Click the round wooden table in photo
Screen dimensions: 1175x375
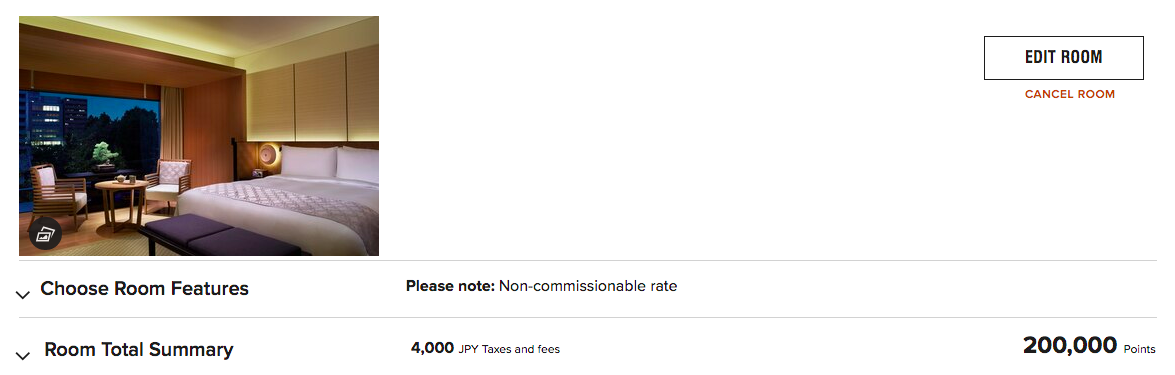tap(120, 202)
